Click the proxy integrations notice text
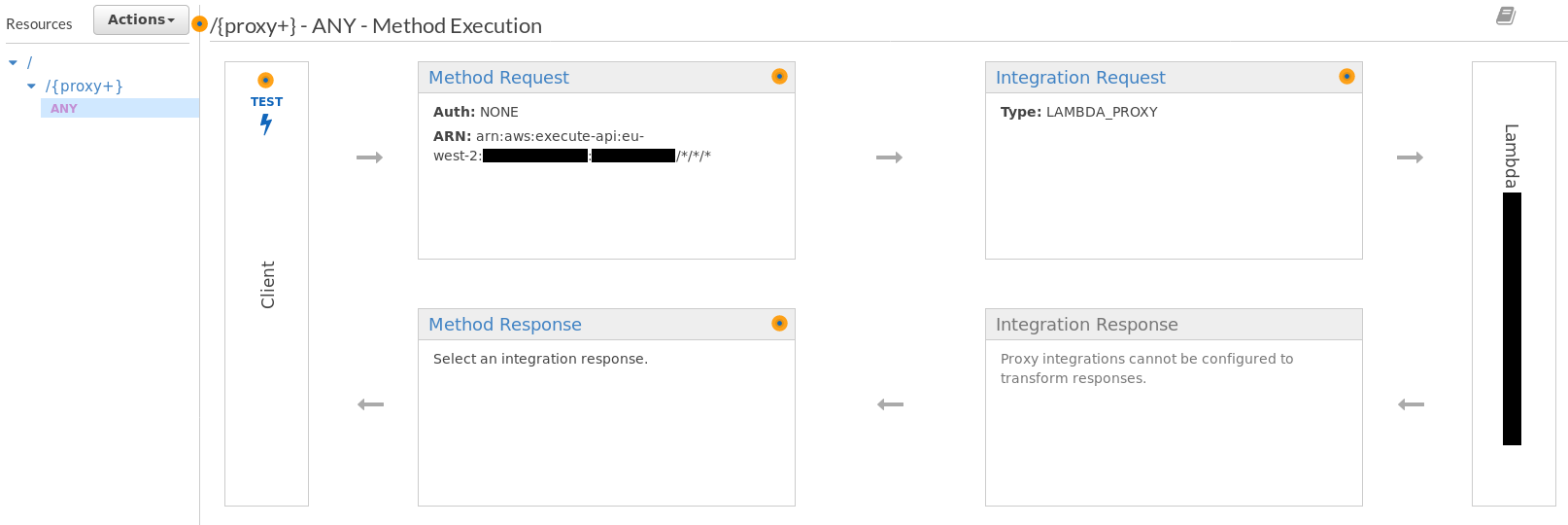The image size is (1568, 525). coord(1146,368)
